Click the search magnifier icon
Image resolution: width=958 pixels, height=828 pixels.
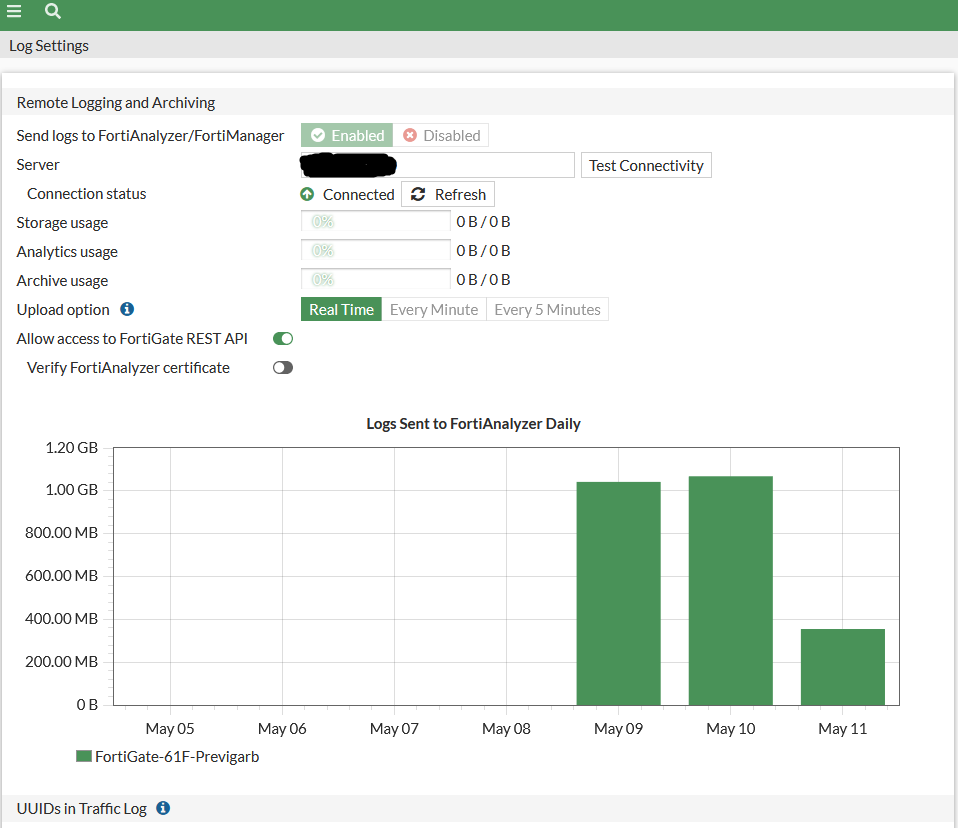tap(53, 12)
